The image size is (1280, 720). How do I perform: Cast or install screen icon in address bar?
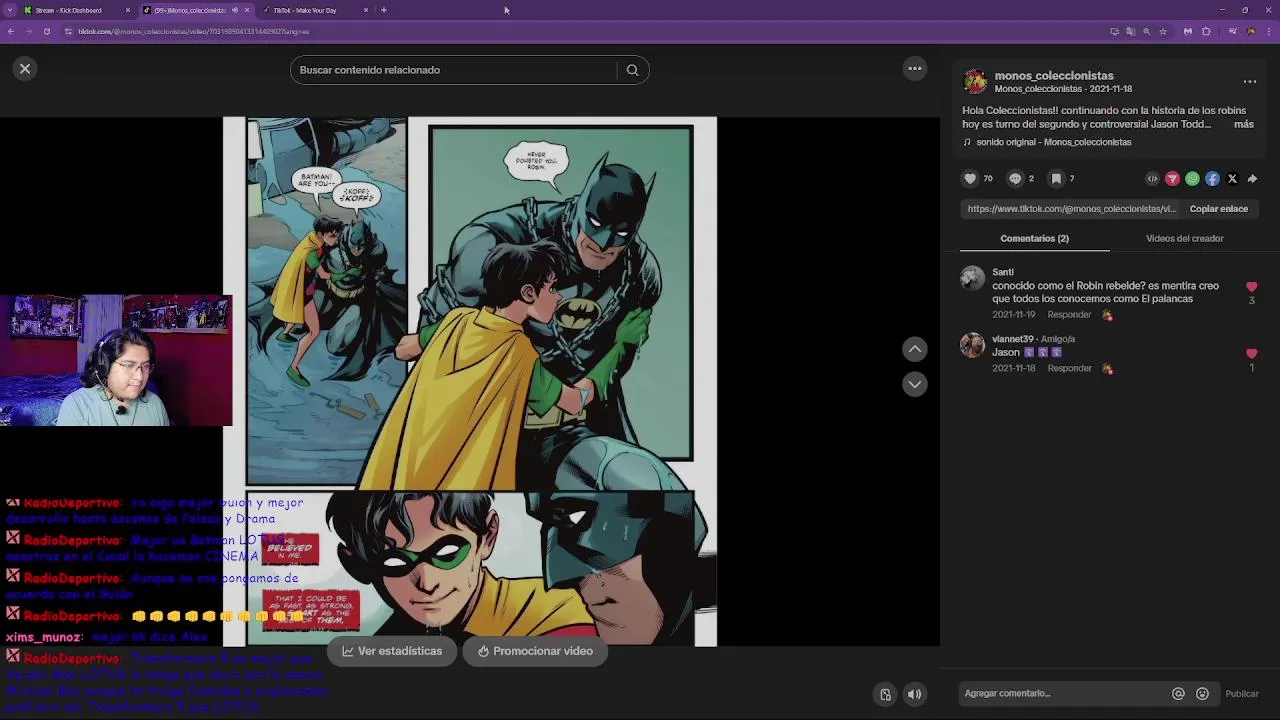pos(1114,31)
